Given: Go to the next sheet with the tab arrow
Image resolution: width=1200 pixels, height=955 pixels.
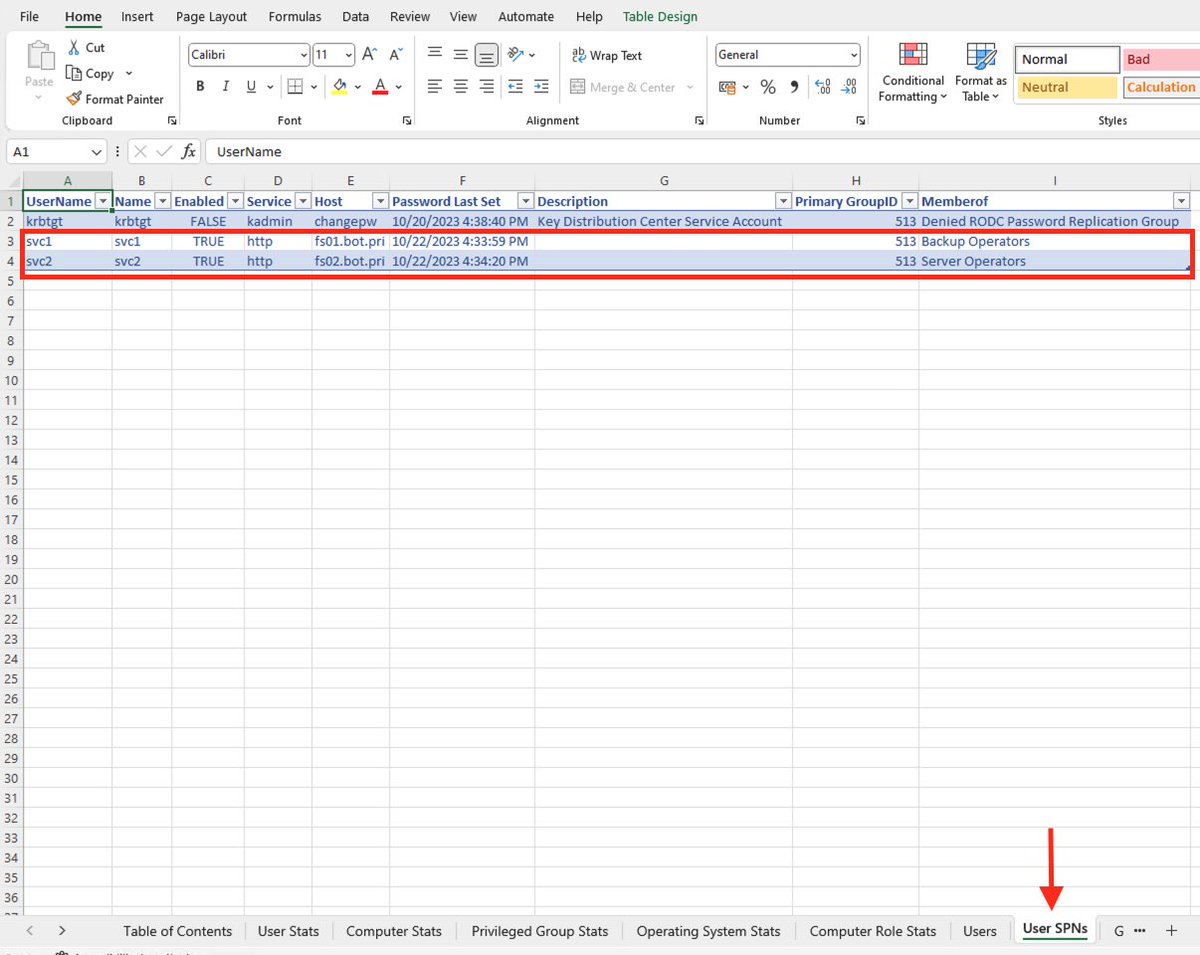Looking at the screenshot, I should pos(62,931).
